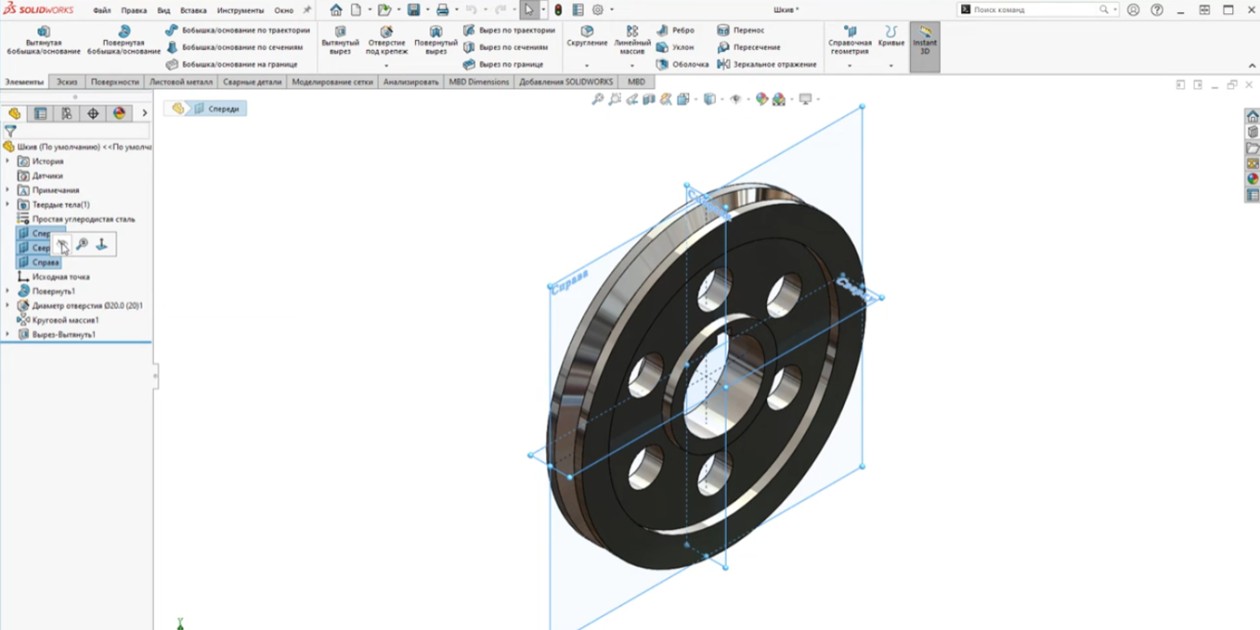Click the Поиск команд search field
1260x630 pixels.
[1035, 10]
